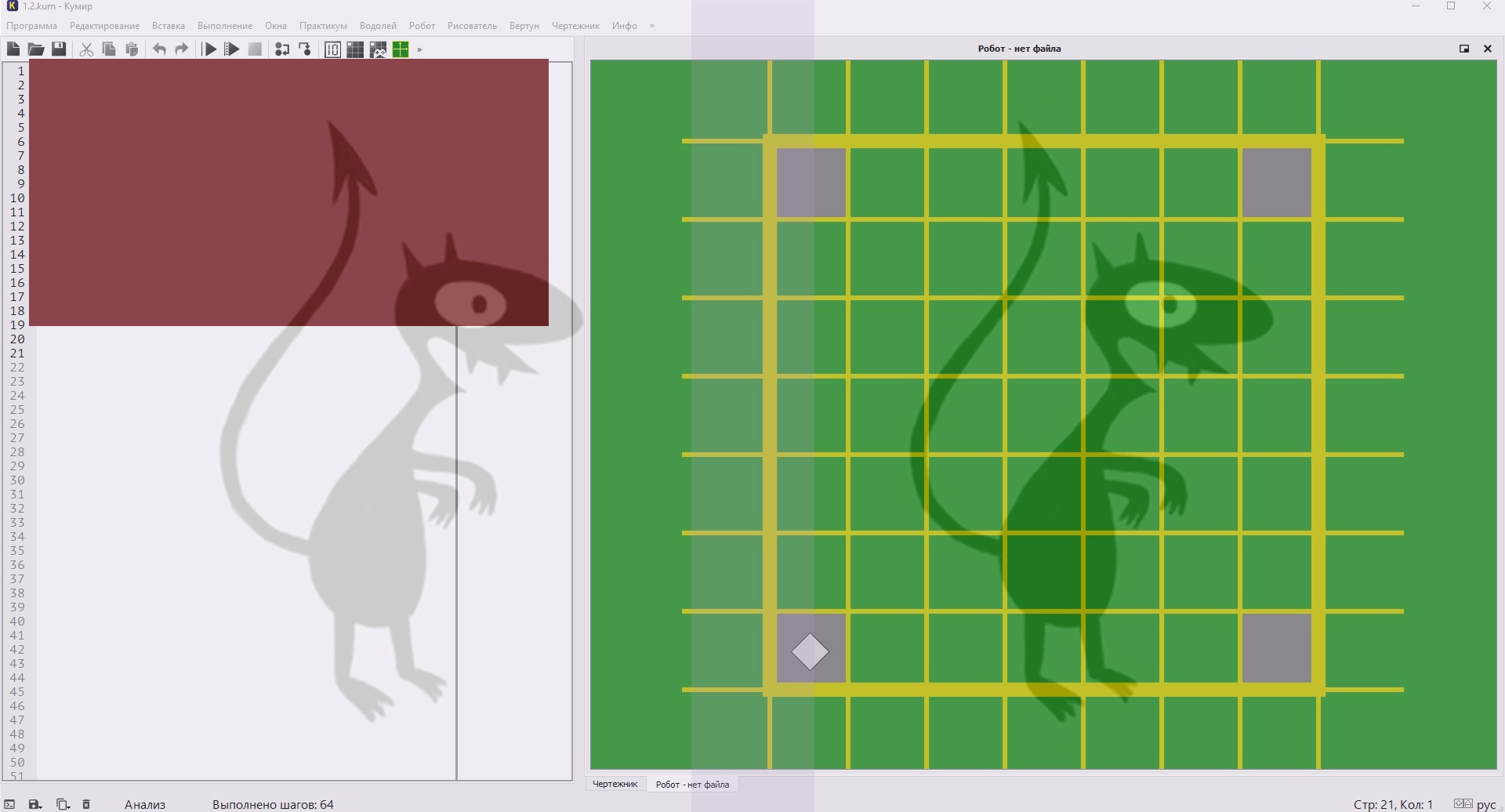Save program with the floppy disk icon
The image size is (1505, 812).
(x=59, y=49)
